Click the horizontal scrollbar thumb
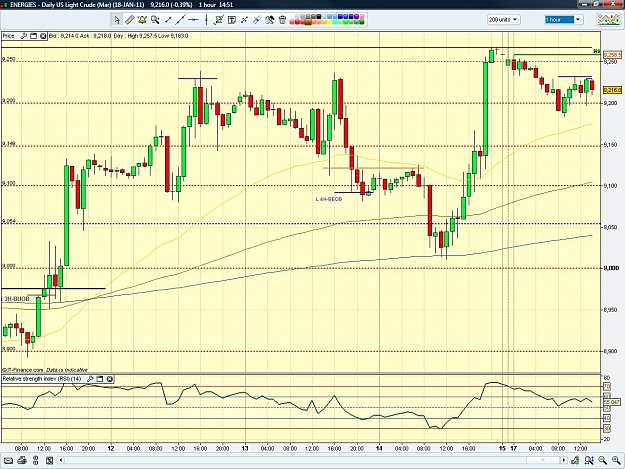 (543, 461)
